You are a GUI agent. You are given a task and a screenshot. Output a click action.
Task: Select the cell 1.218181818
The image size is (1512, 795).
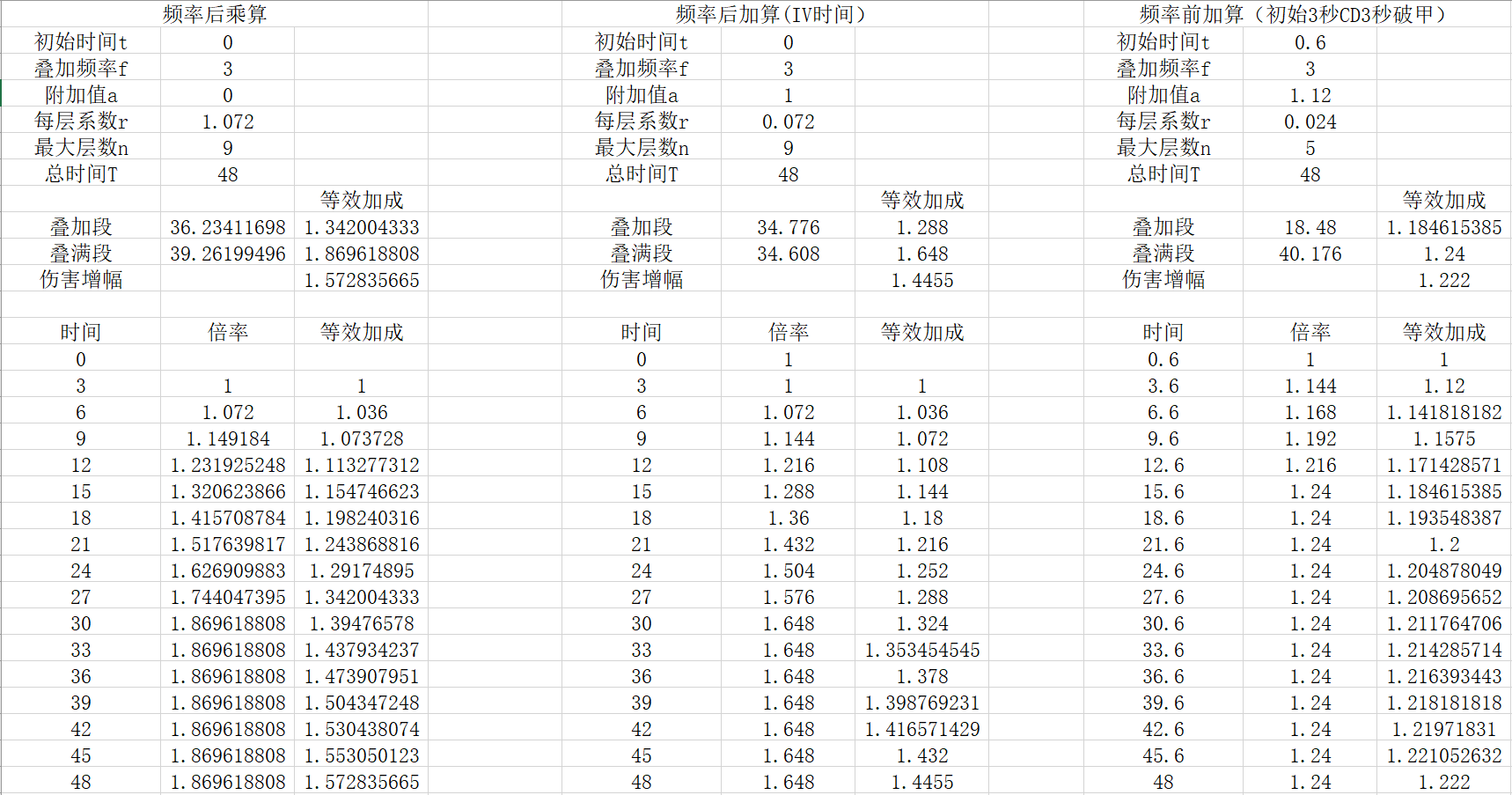[x=1444, y=703]
